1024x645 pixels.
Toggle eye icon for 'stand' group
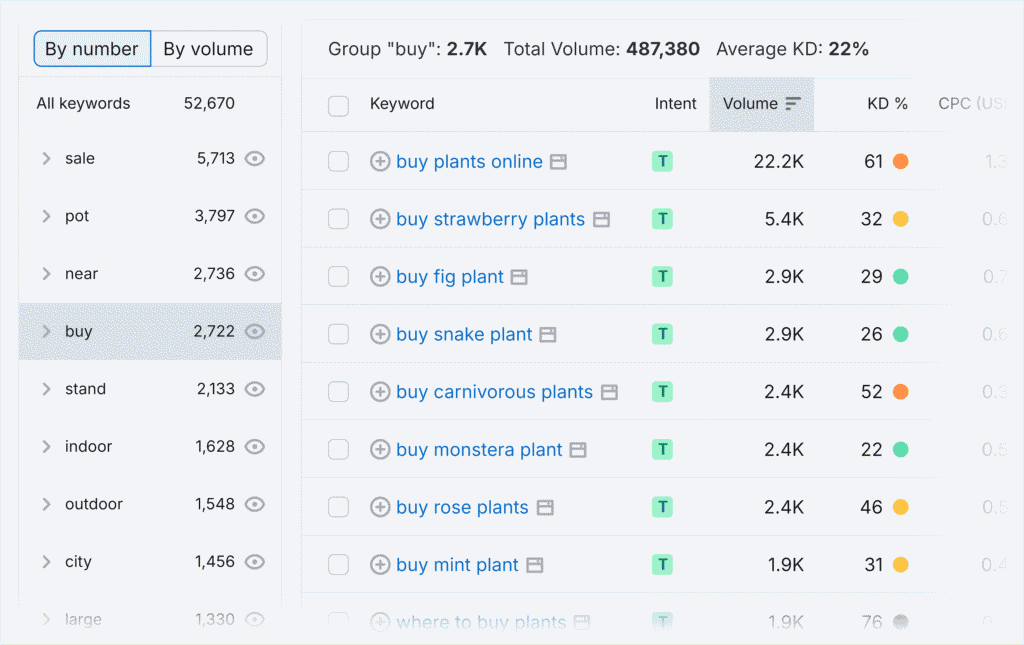pos(255,389)
